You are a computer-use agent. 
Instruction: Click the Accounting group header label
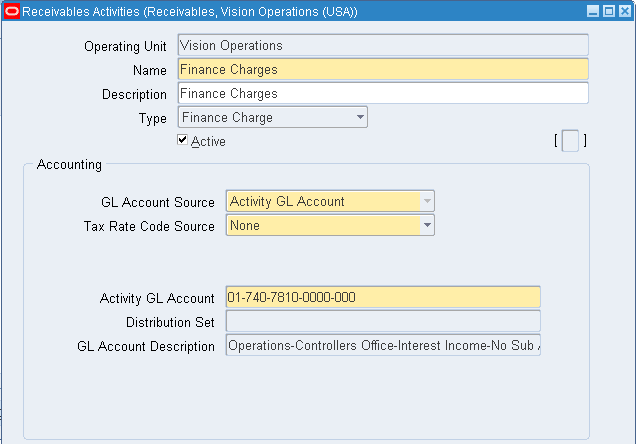coord(69,165)
